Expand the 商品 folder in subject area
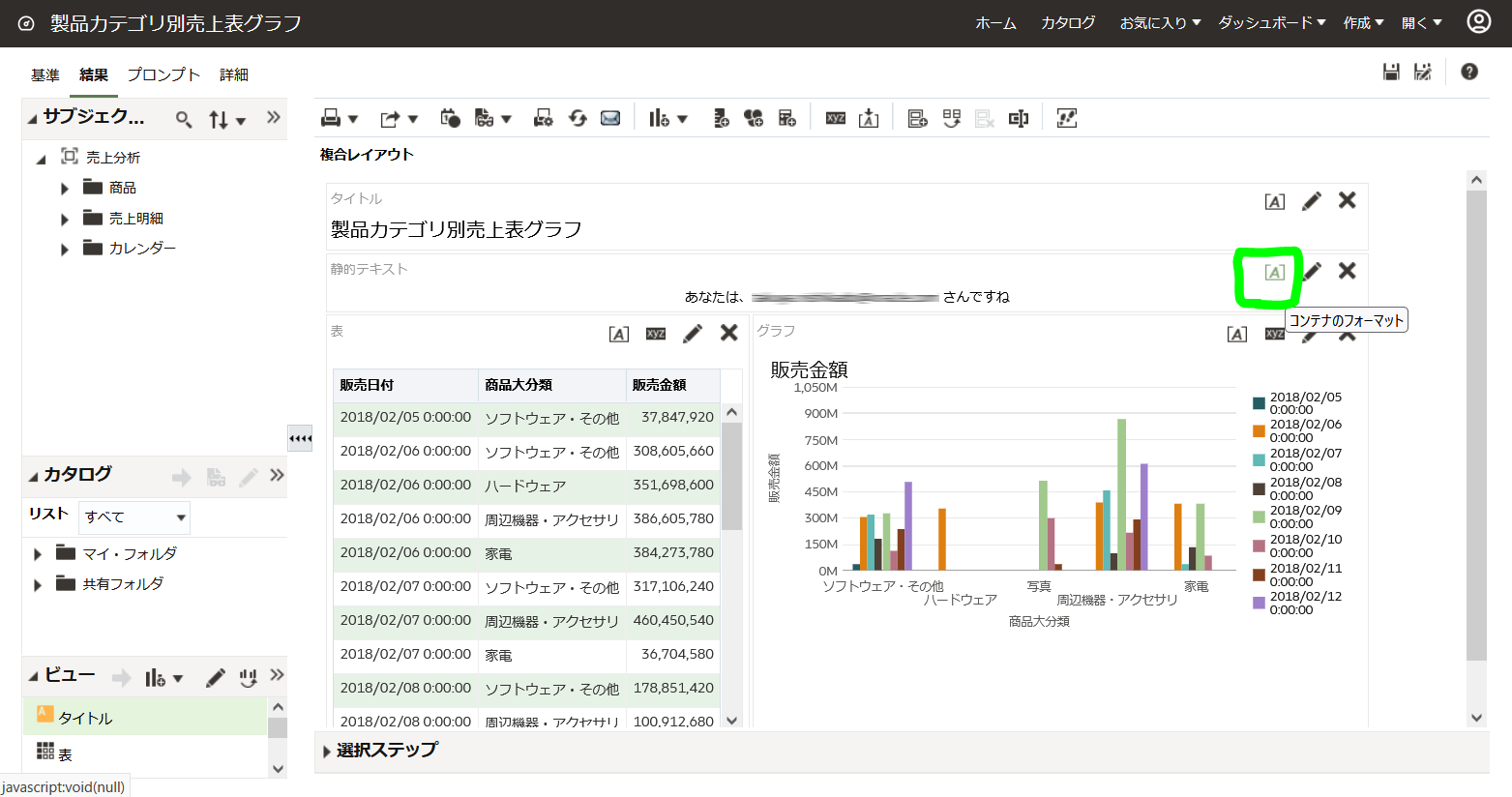Viewport: 1512px width, 797px height. [x=64, y=187]
